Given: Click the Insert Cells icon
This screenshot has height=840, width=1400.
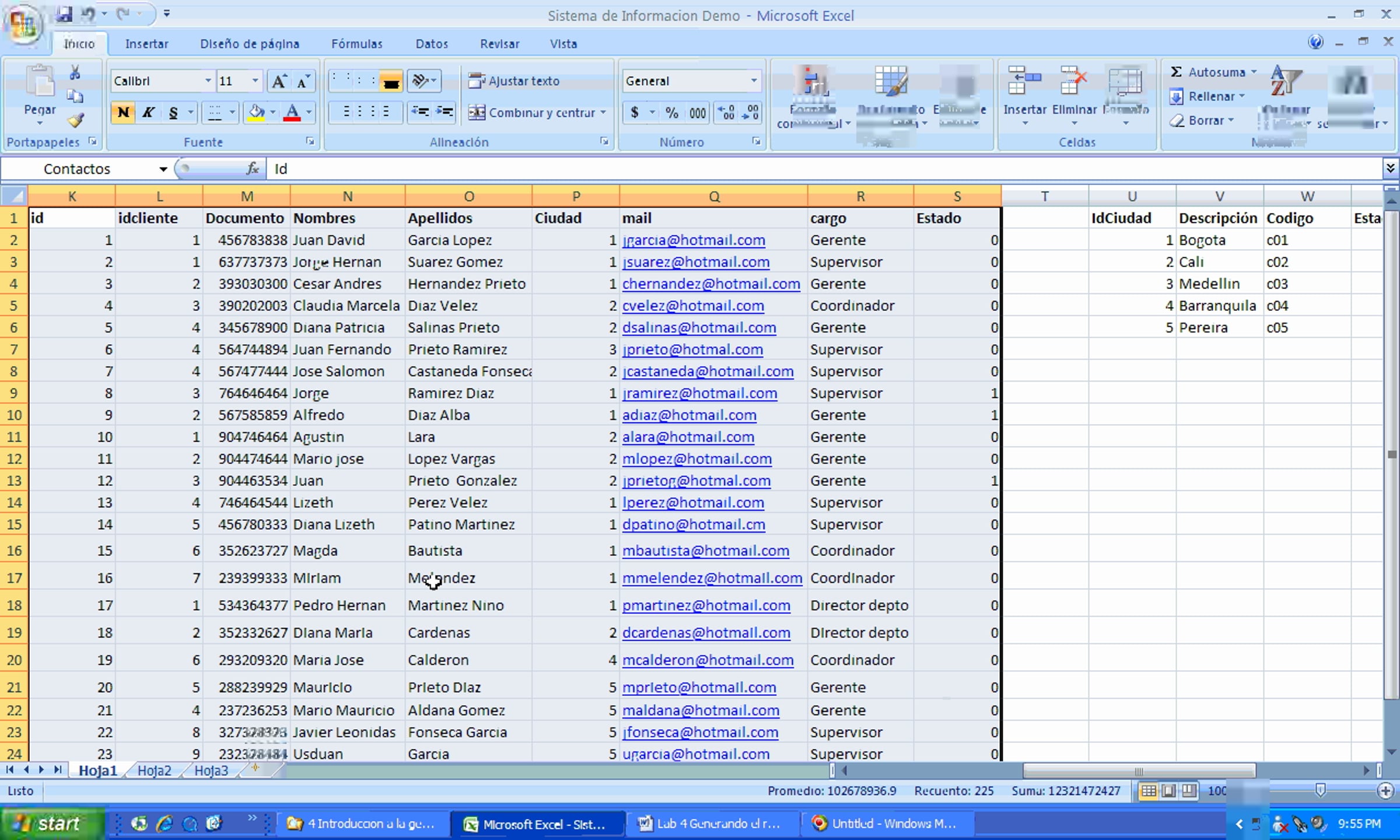Looking at the screenshot, I should (1024, 82).
